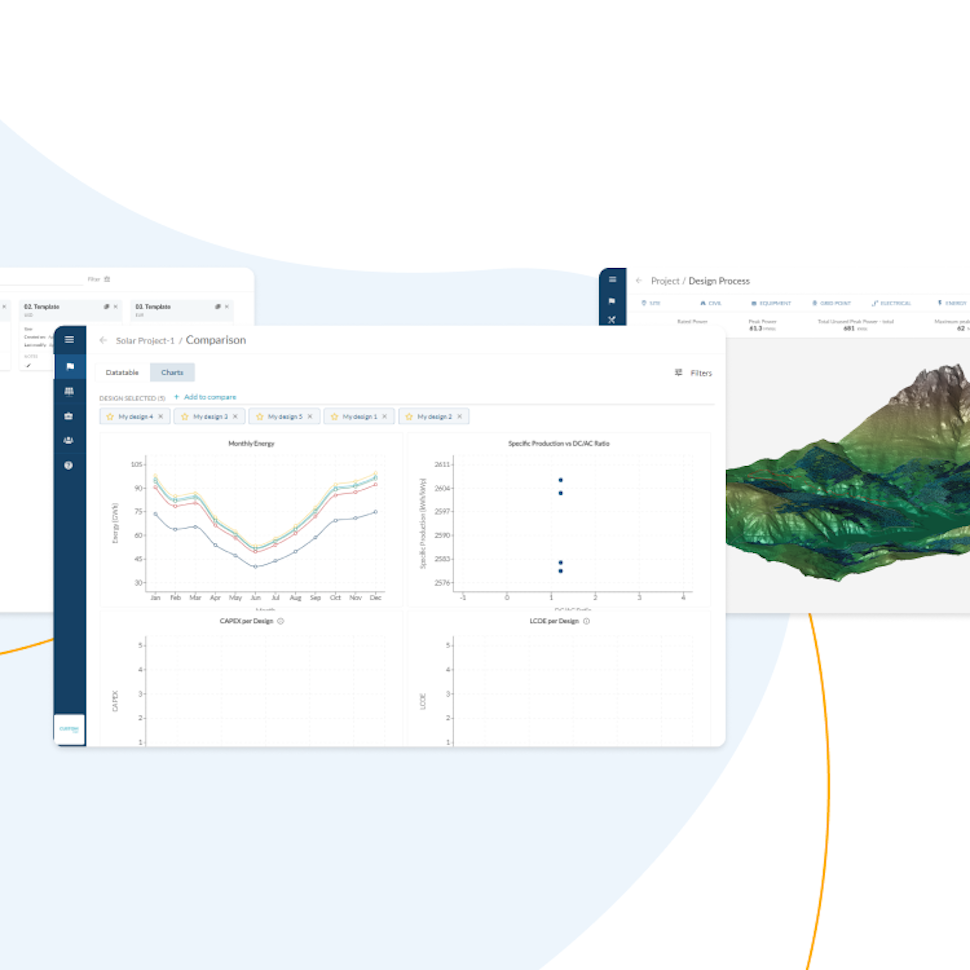Remove My design 3 from comparison
The width and height of the screenshot is (970, 970).
[x=235, y=416]
